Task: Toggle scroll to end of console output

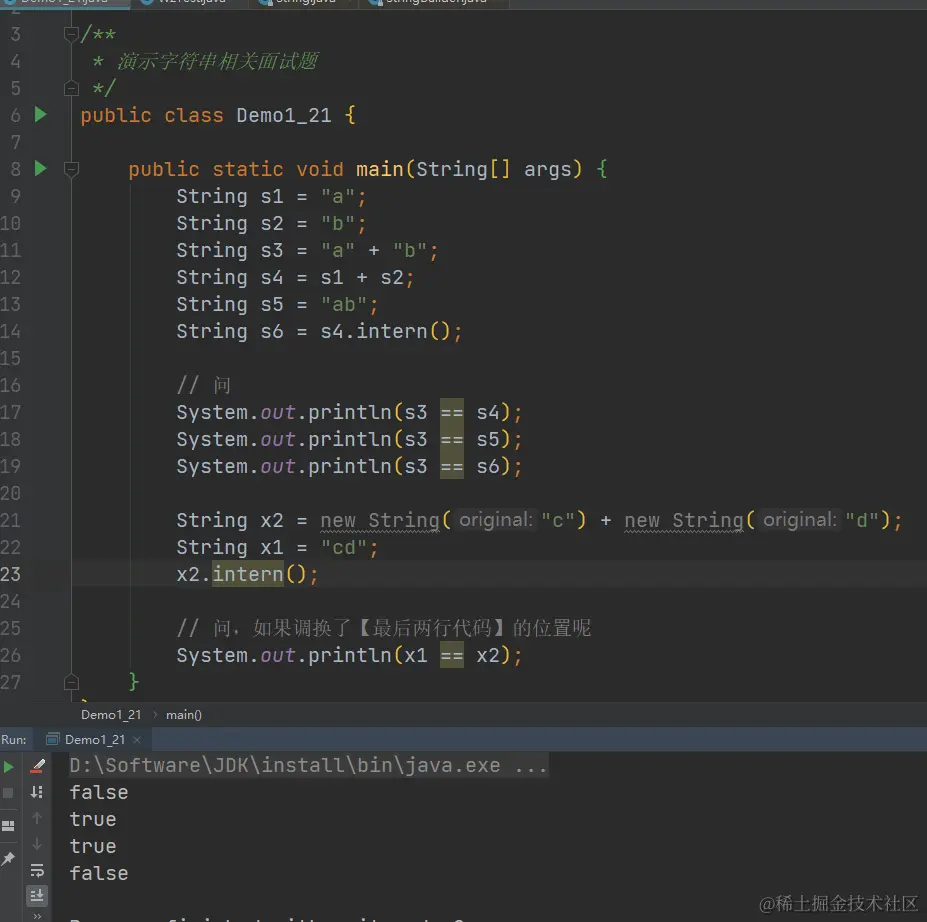Action: 37,896
